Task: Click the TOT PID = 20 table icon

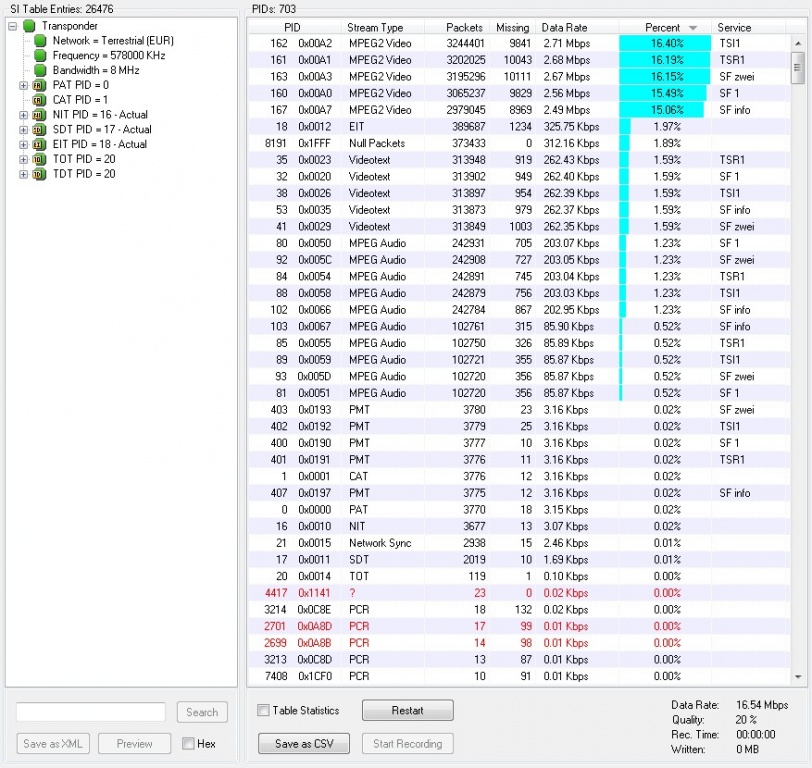Action: (39, 159)
